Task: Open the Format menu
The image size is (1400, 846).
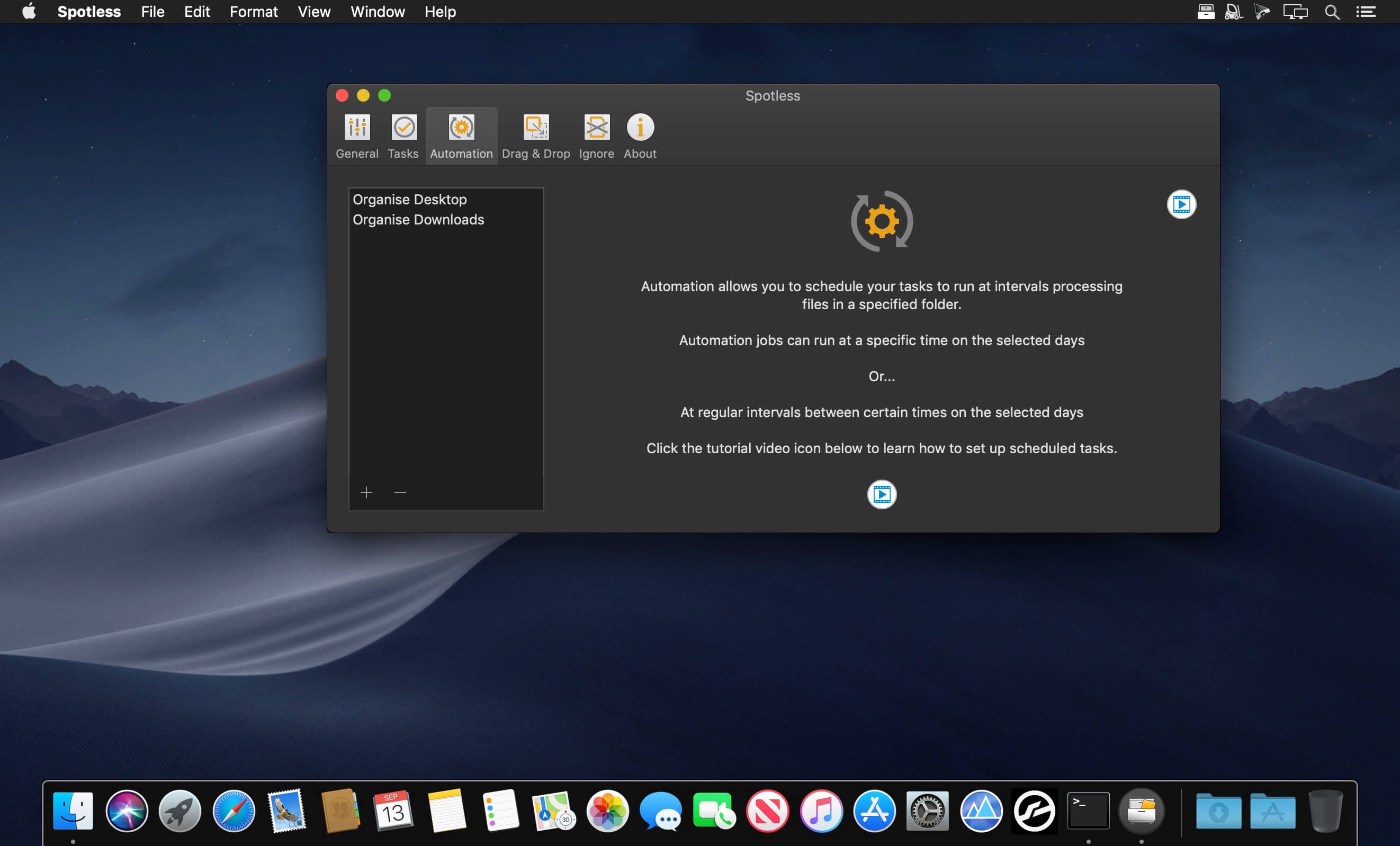Action: [254, 11]
